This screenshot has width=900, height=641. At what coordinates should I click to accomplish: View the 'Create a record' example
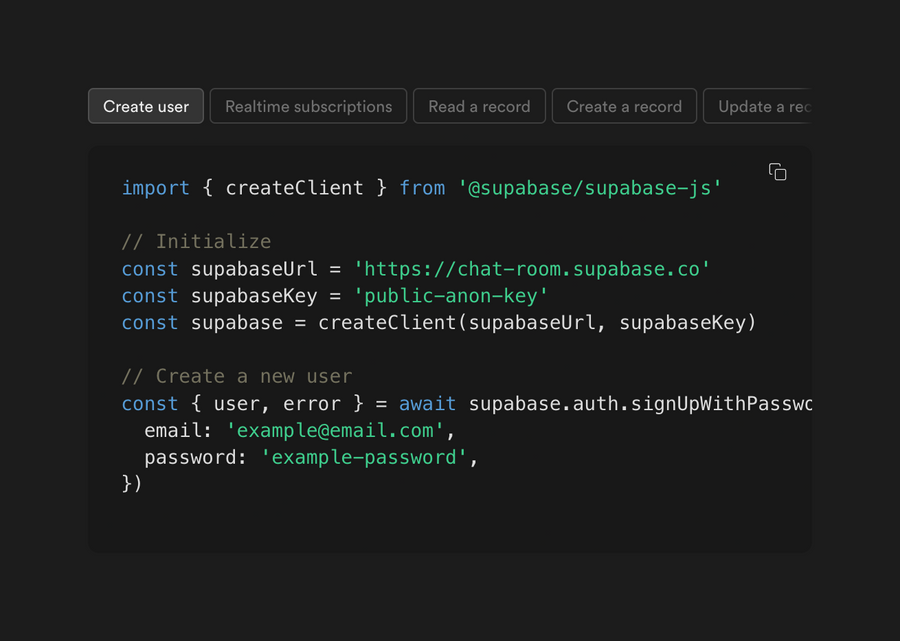pos(624,105)
